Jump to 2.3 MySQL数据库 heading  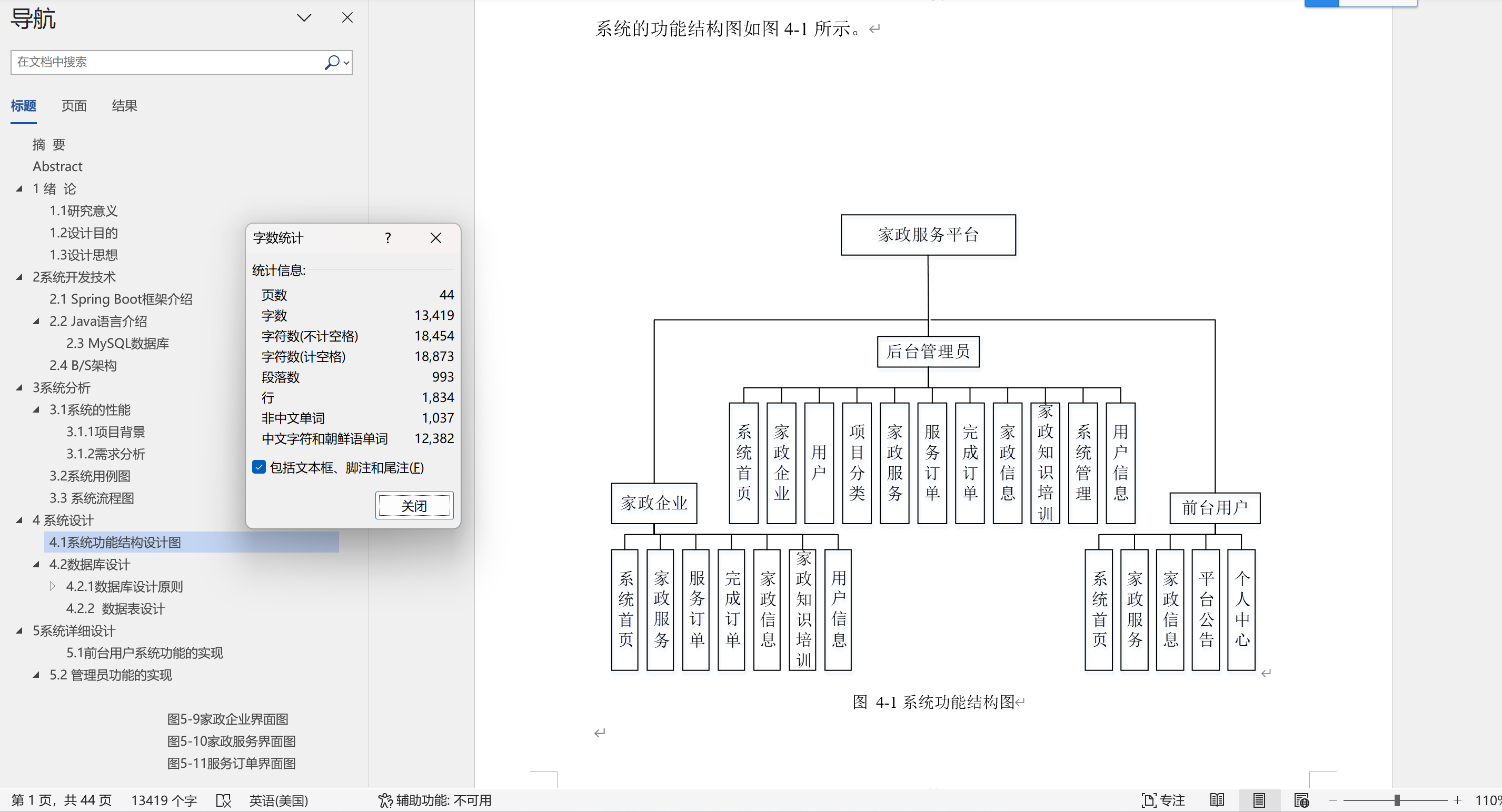(117, 343)
